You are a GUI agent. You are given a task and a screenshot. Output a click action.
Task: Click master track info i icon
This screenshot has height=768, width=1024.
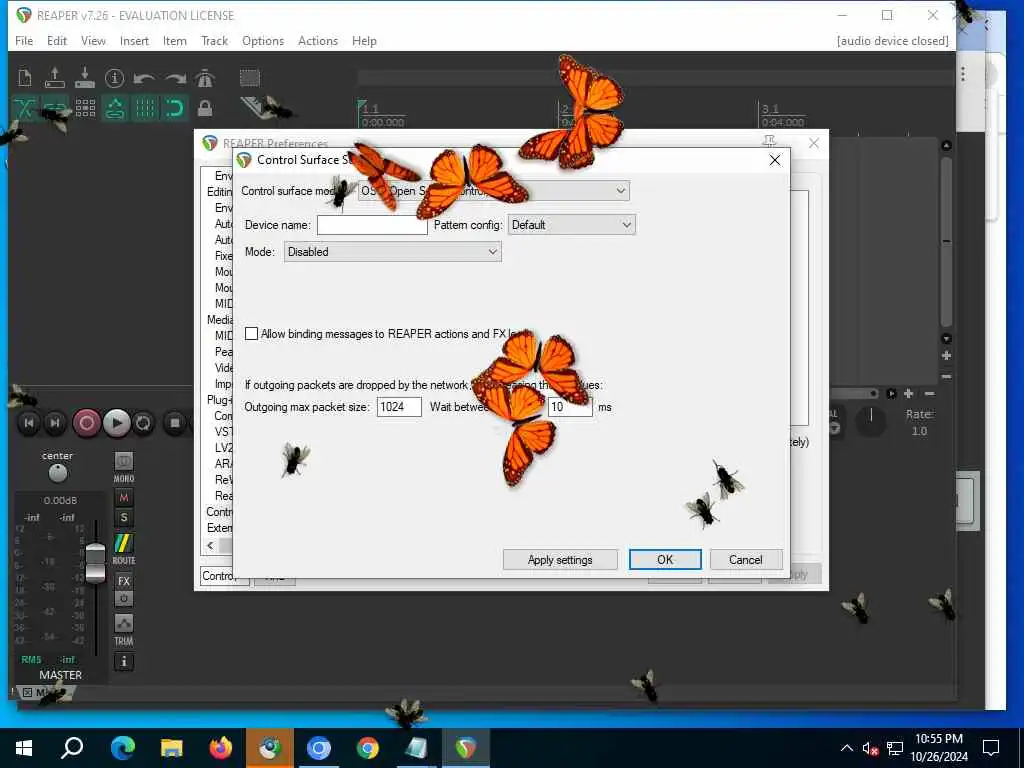click(x=123, y=662)
